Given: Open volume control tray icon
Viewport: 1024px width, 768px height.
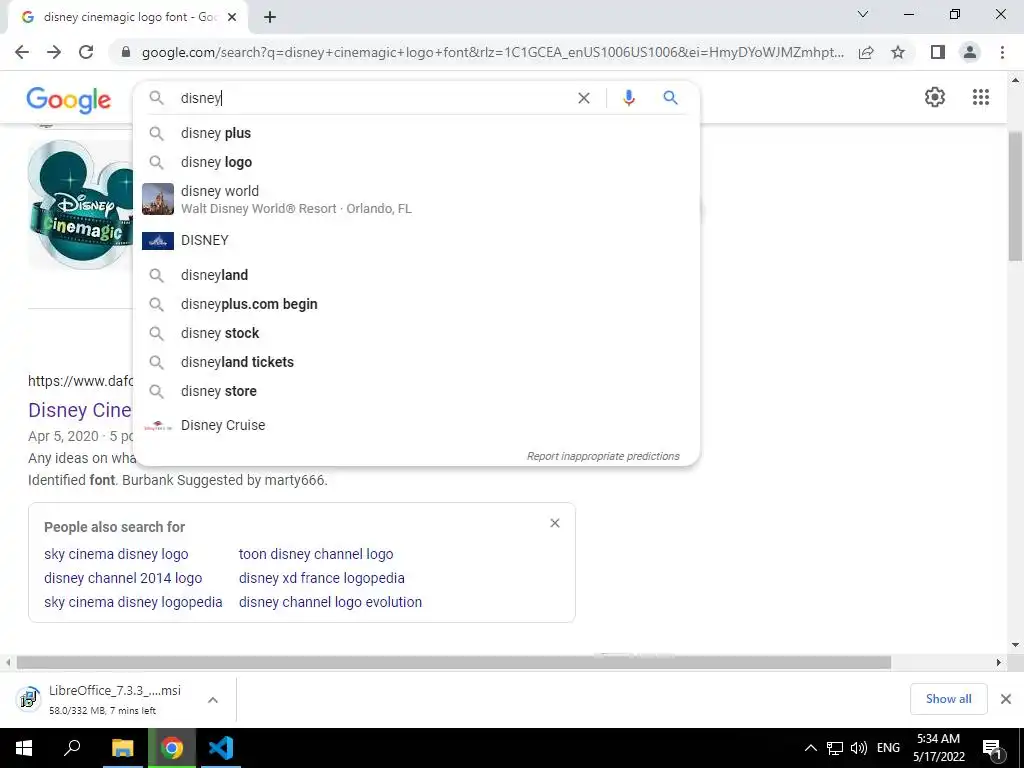Looking at the screenshot, I should [x=859, y=748].
